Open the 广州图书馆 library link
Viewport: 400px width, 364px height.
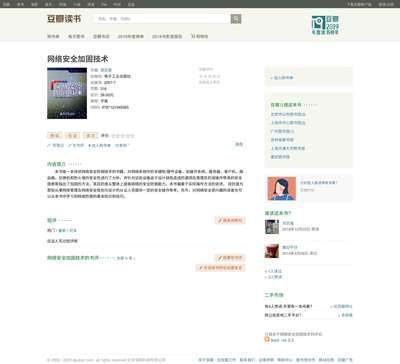pos(282,131)
